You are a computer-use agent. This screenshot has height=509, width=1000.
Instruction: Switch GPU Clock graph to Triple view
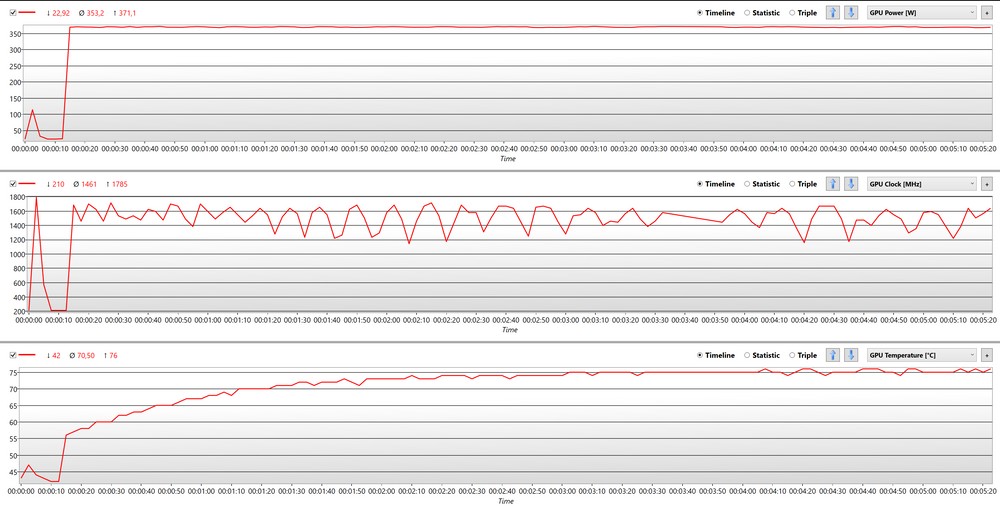793,184
